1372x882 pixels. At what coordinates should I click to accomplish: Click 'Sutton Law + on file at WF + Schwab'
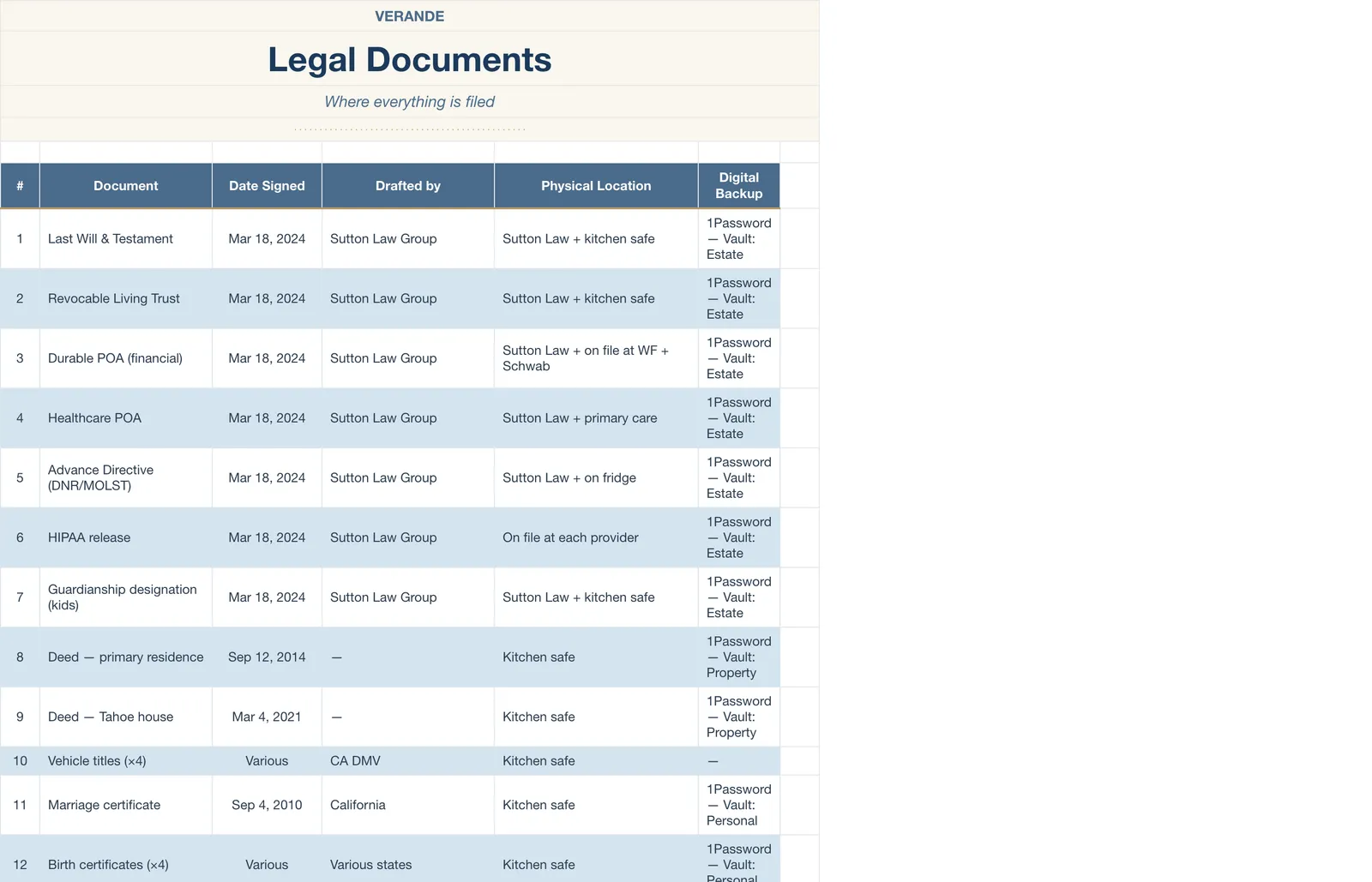[596, 358]
